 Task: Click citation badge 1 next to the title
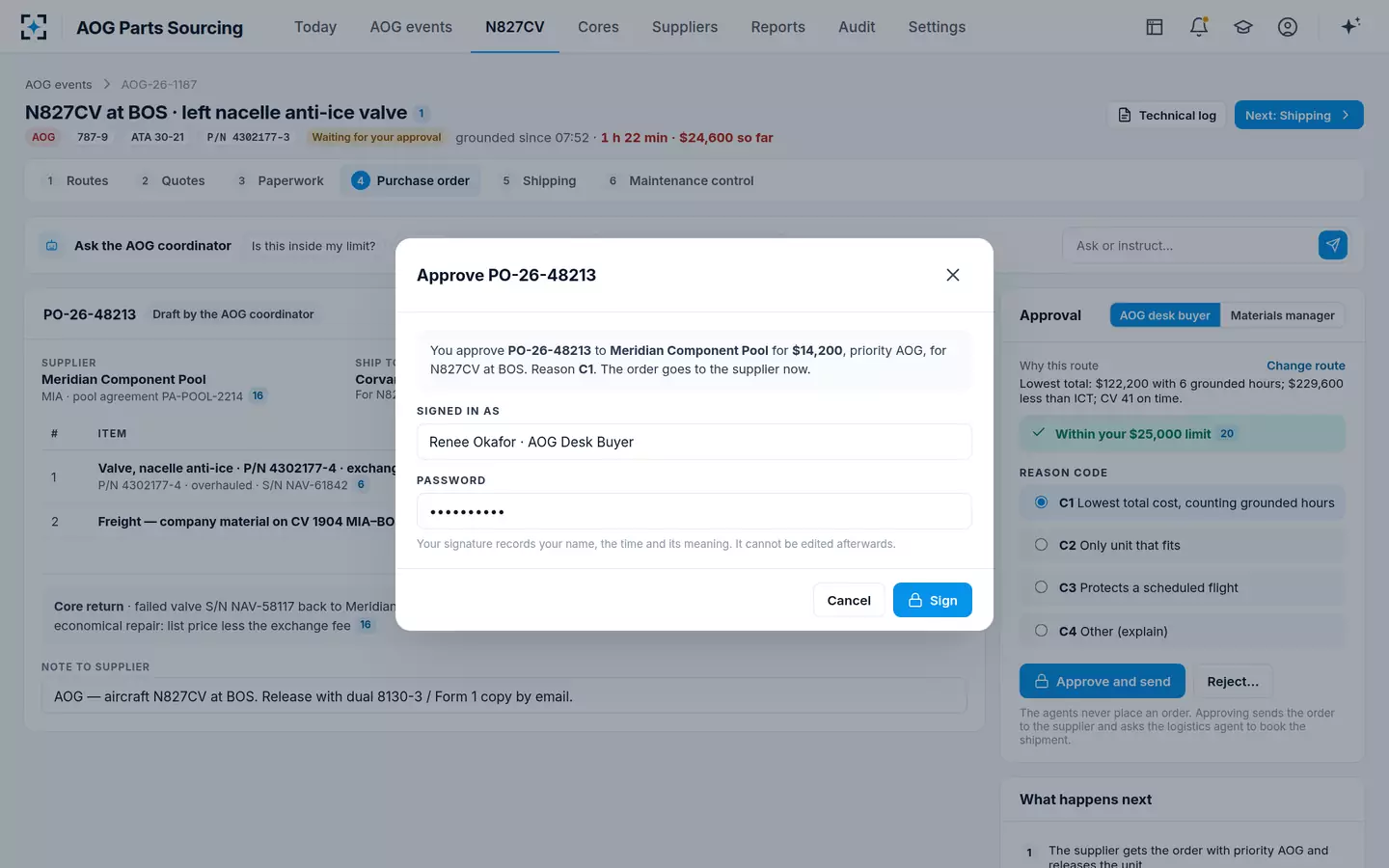point(422,113)
